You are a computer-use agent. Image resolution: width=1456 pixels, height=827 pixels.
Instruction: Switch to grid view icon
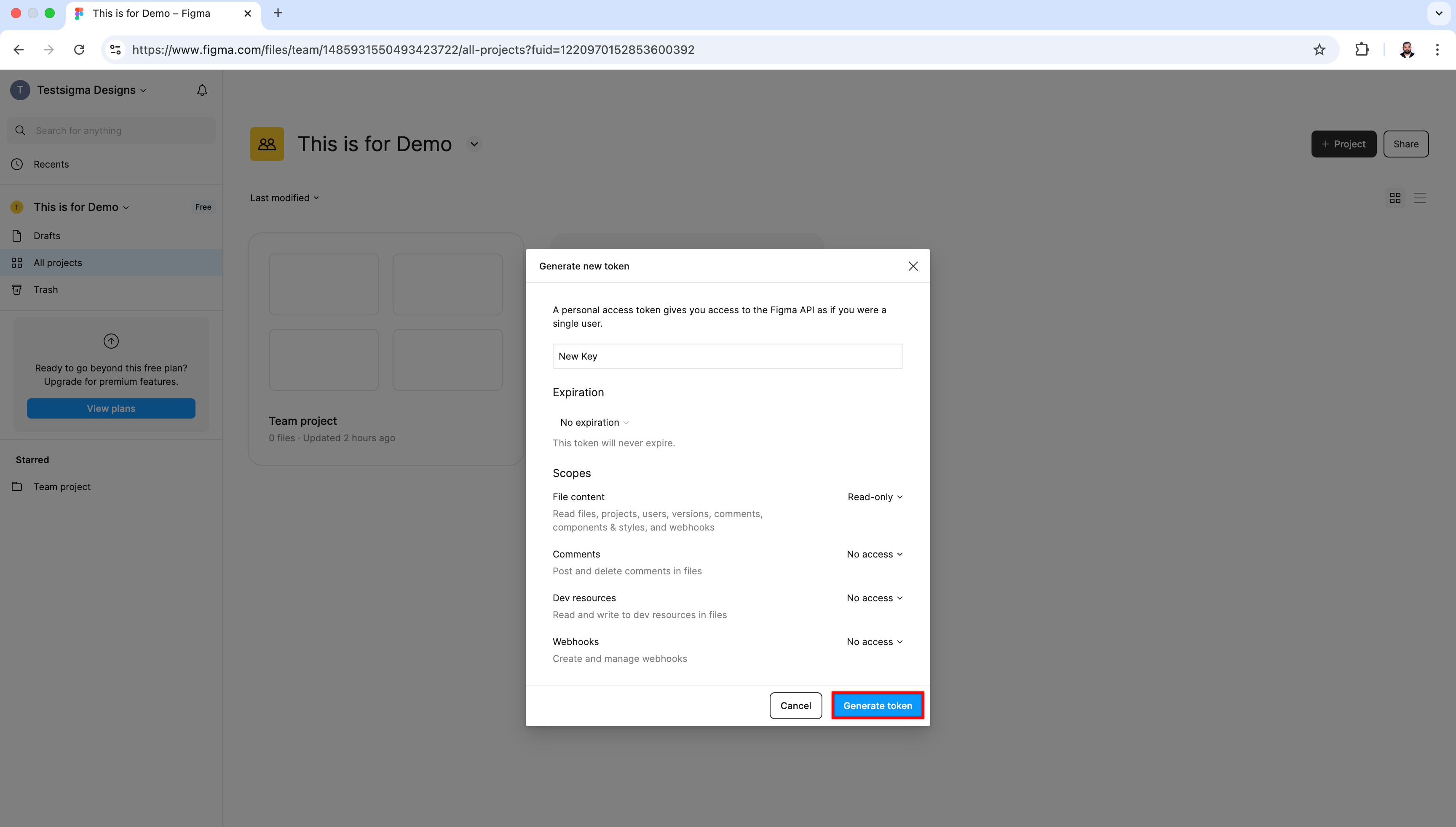coord(1394,197)
